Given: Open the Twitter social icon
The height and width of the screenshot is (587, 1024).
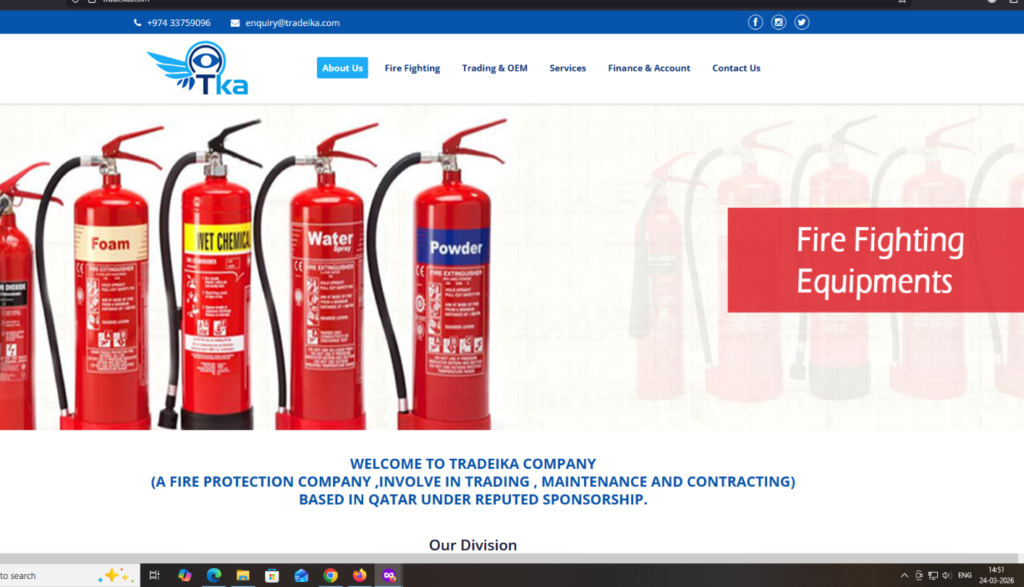Looking at the screenshot, I should pos(801,22).
